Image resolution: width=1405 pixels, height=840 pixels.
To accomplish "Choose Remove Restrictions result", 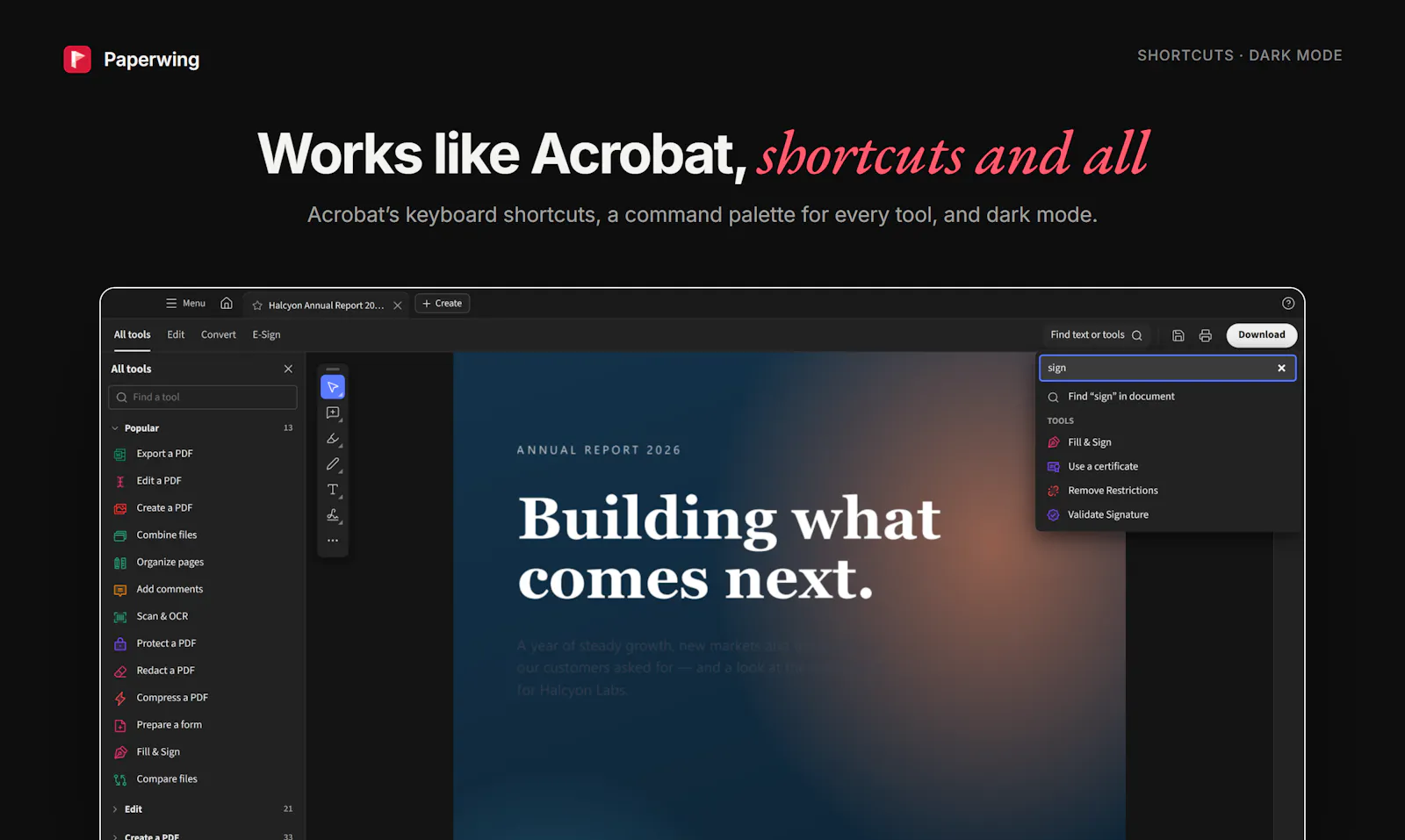I will (x=1168, y=491).
